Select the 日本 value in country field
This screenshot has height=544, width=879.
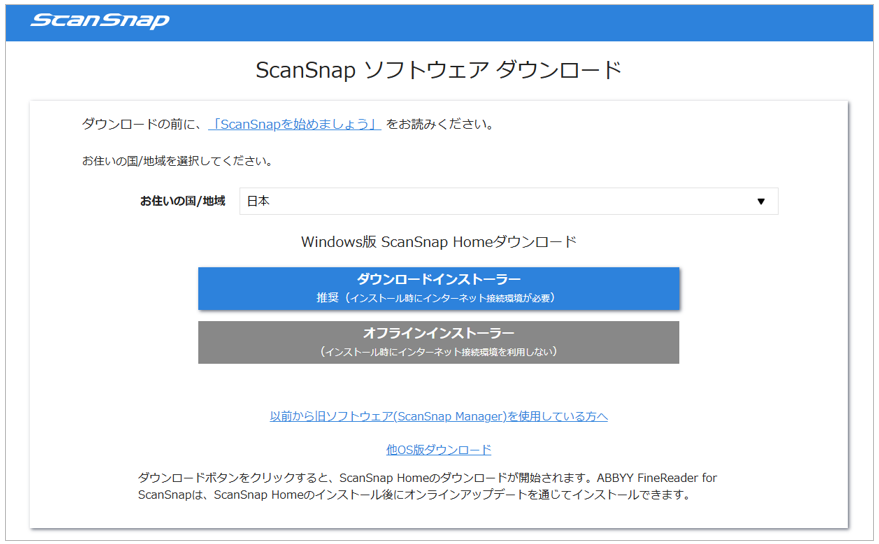point(258,201)
